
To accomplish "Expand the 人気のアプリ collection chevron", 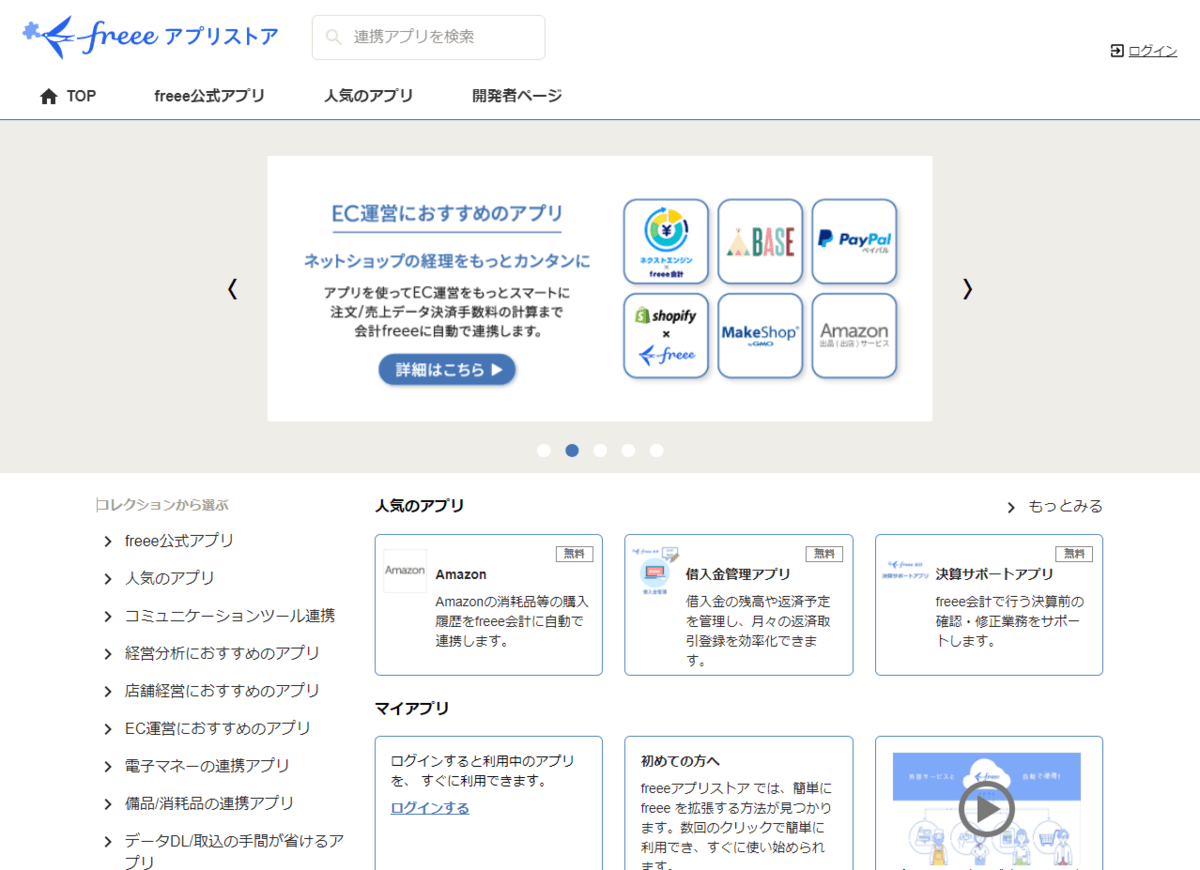I will [x=108, y=579].
